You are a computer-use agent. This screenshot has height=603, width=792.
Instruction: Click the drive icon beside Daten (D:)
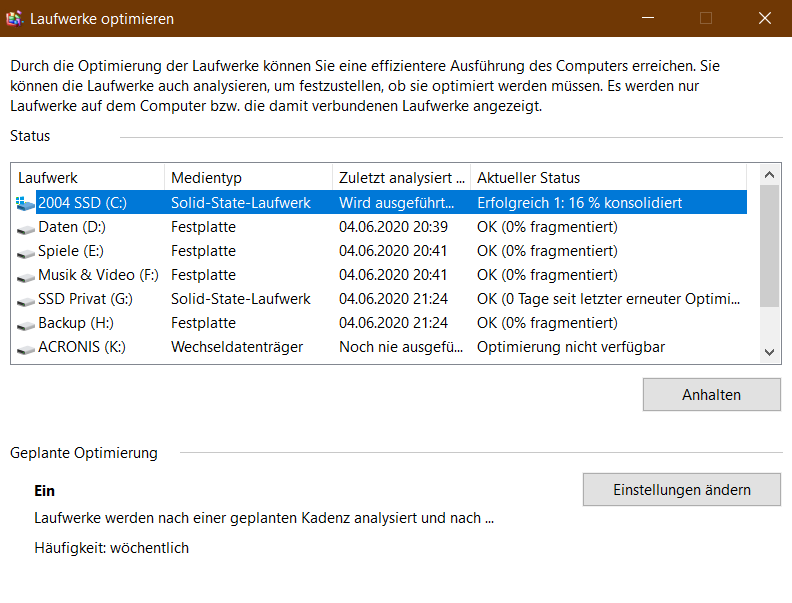coord(25,227)
